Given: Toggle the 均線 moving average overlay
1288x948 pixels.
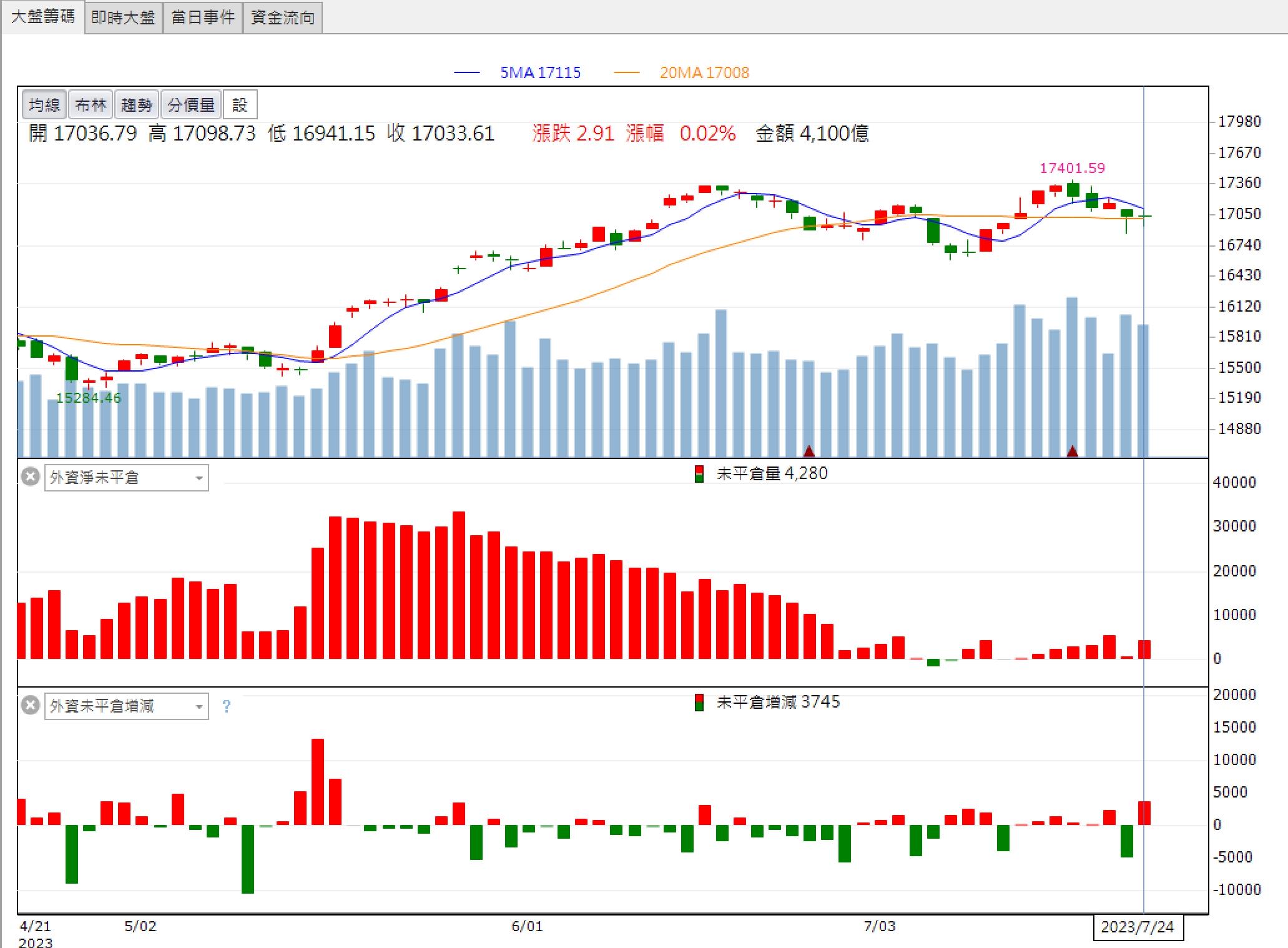Looking at the screenshot, I should [x=44, y=105].
